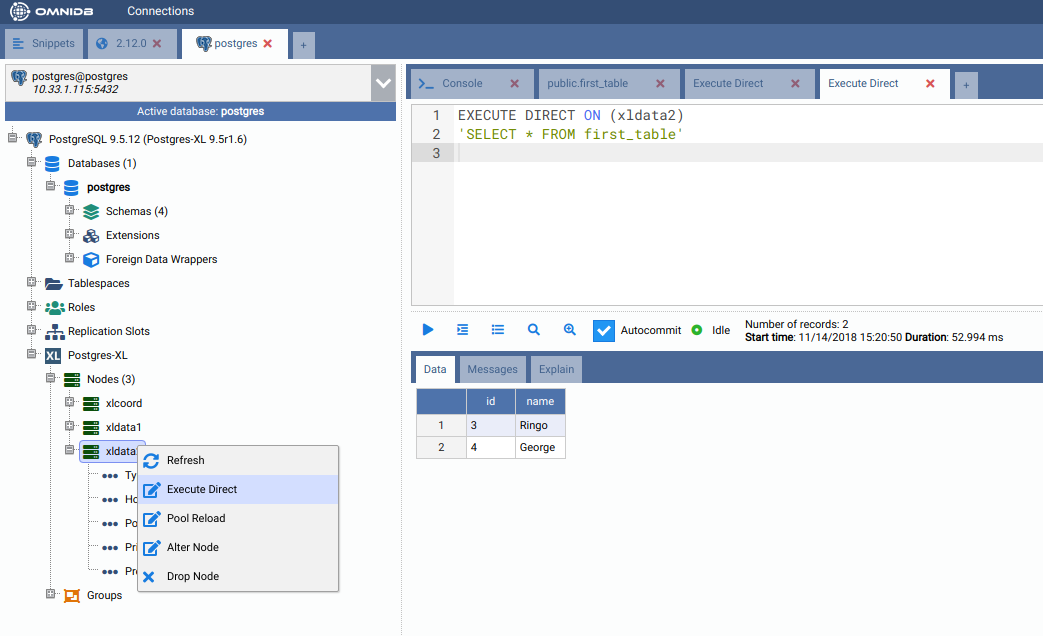Select Execute Direct in context menu
The height and width of the screenshot is (636, 1043).
(202, 490)
